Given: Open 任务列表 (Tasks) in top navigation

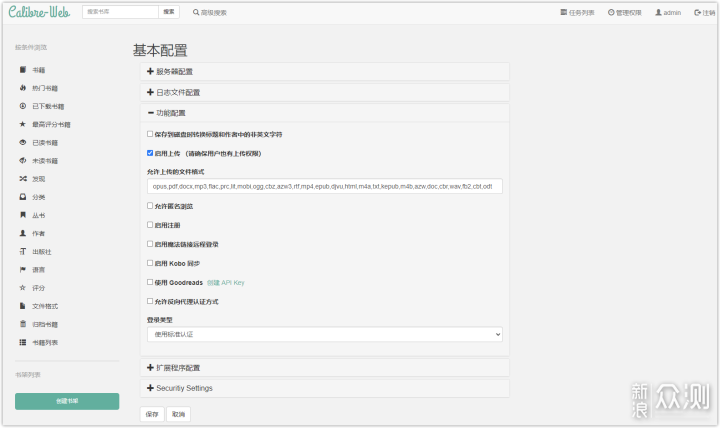Looking at the screenshot, I should pos(576,13).
